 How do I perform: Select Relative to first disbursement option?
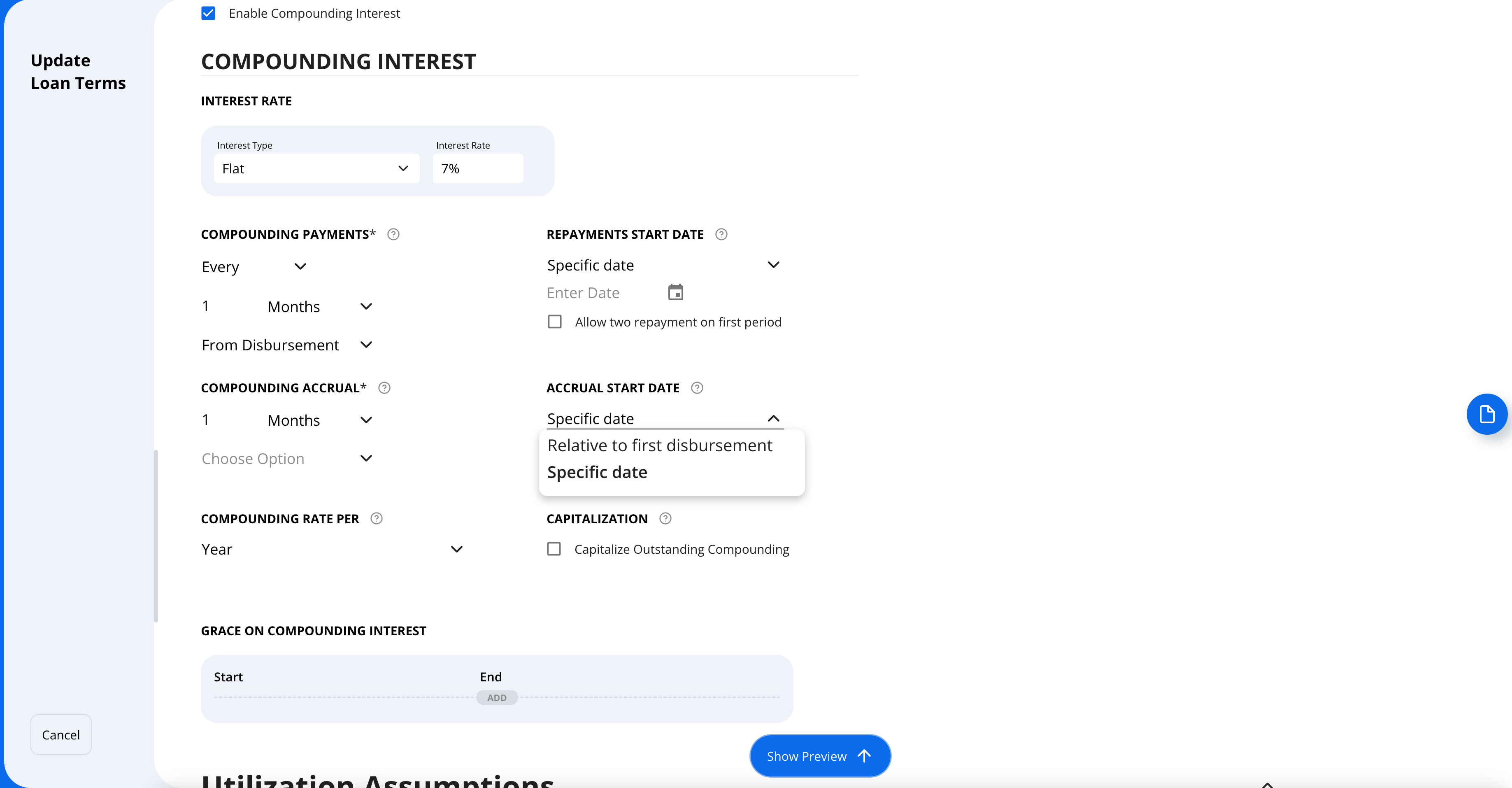(x=660, y=446)
